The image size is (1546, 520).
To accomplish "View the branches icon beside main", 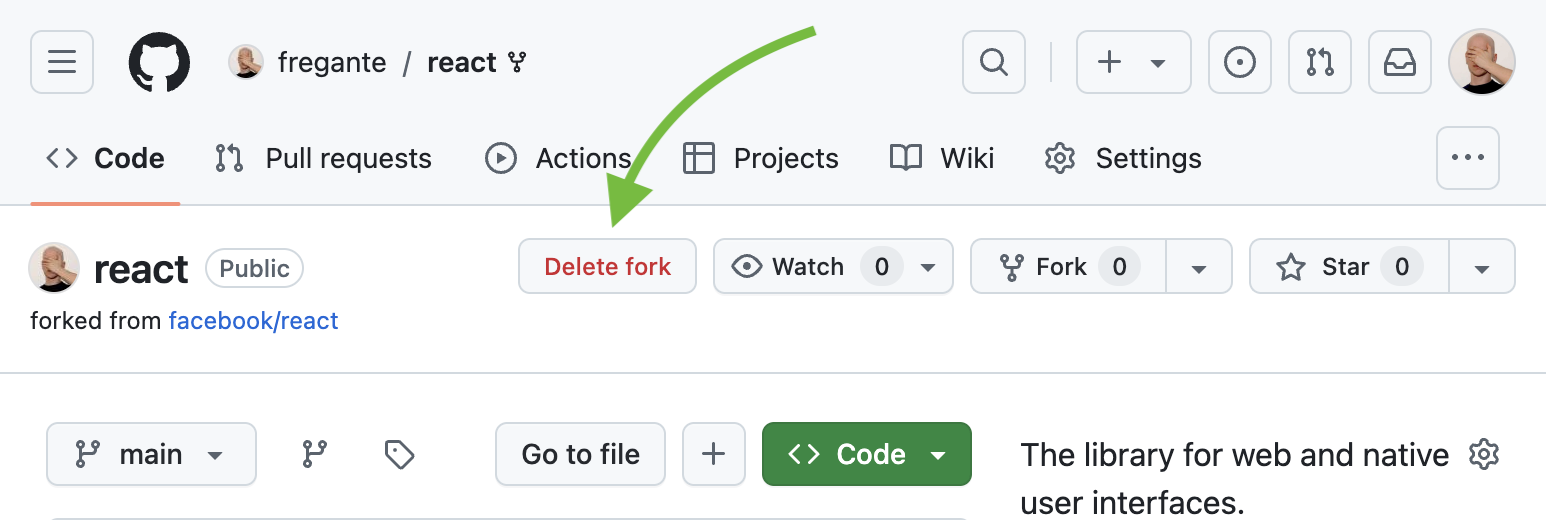I will pos(315,455).
